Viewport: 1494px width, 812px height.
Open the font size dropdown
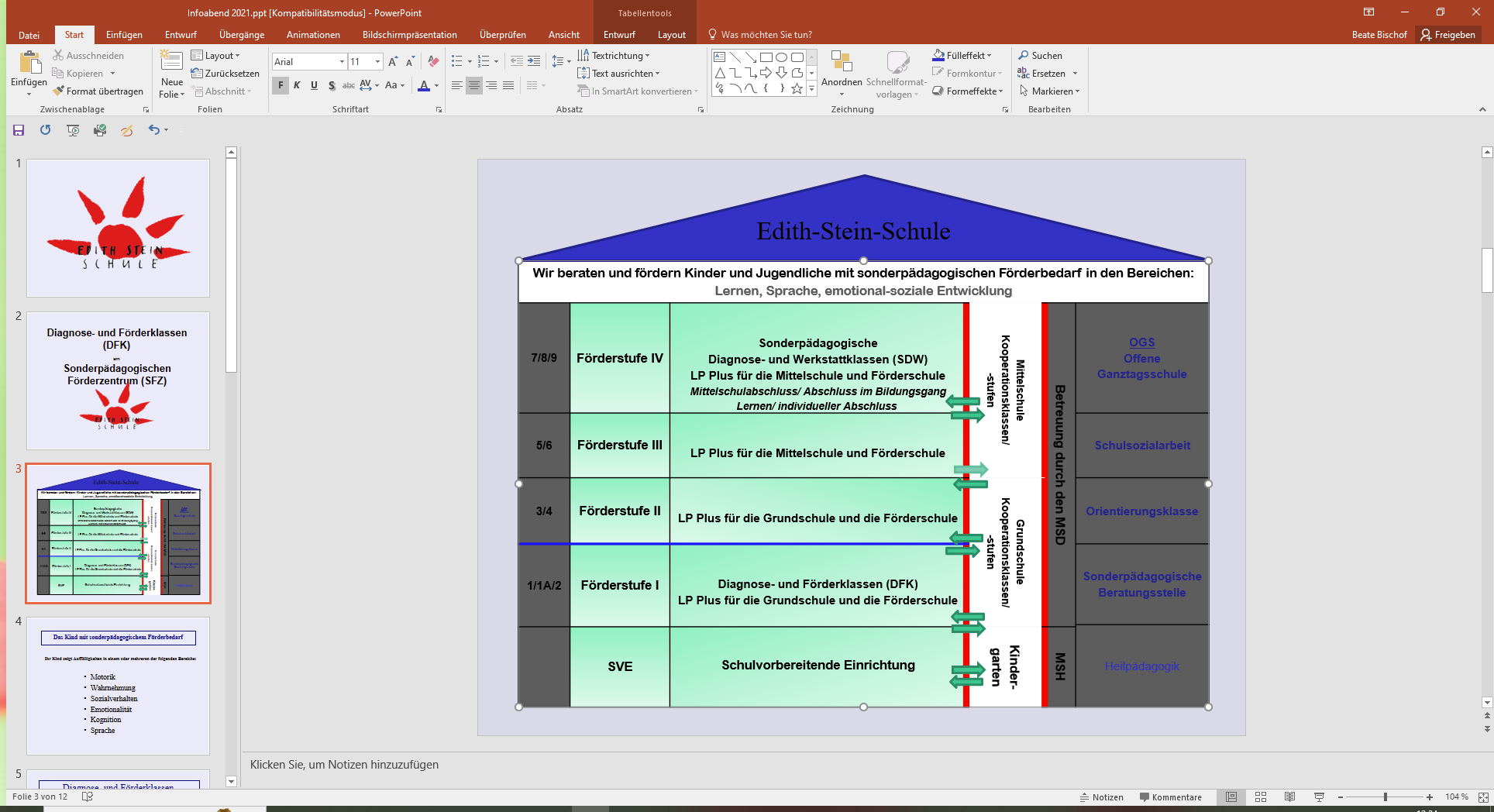[x=377, y=61]
